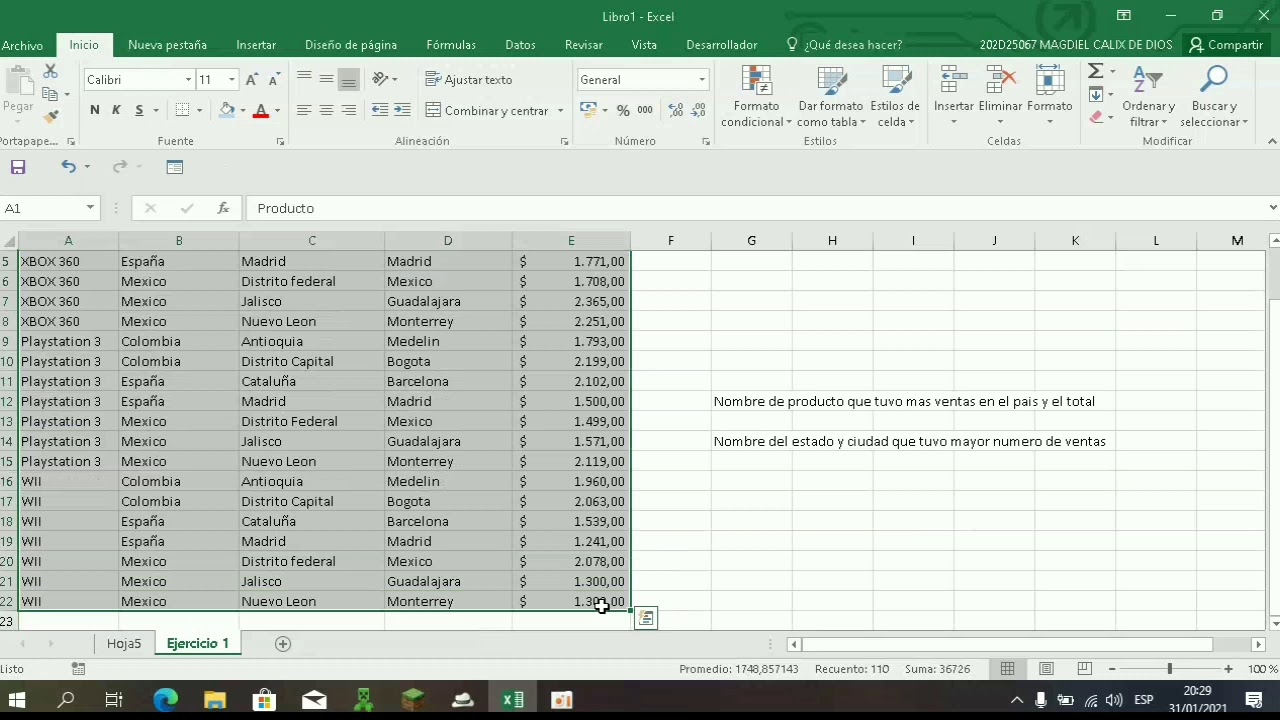This screenshot has width=1280, height=720.
Task: Switch to Page Layout view in status bar
Action: coord(1046,669)
